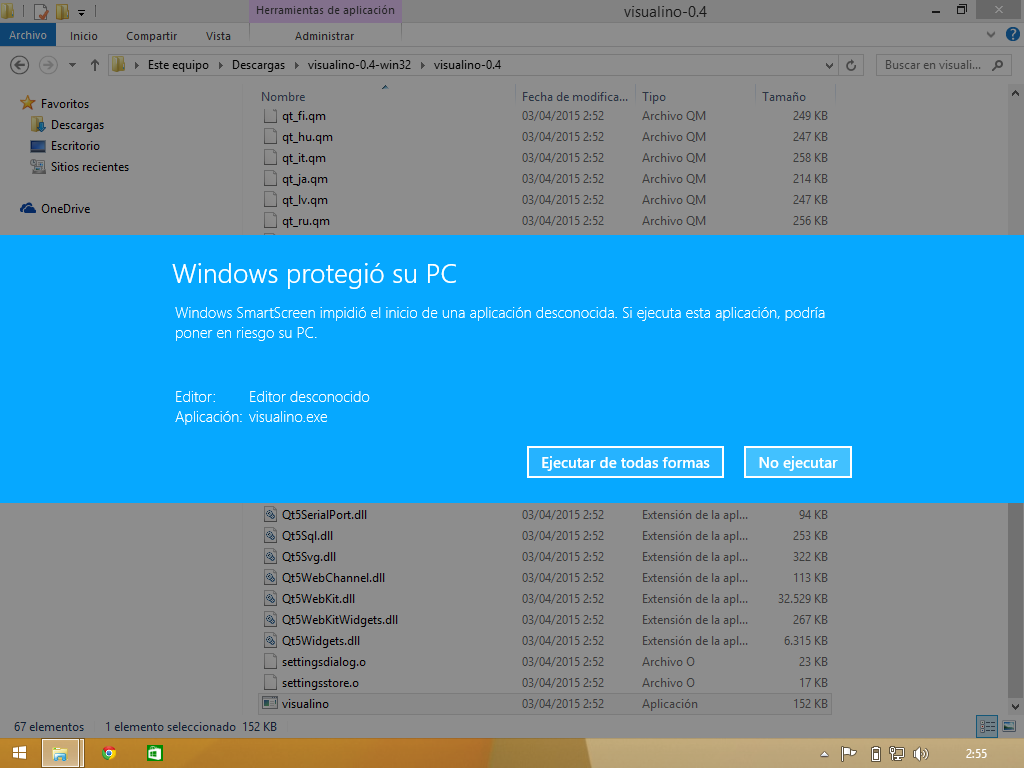Open OneDrive in the navigation pane
This screenshot has width=1024, height=768.
(65, 208)
